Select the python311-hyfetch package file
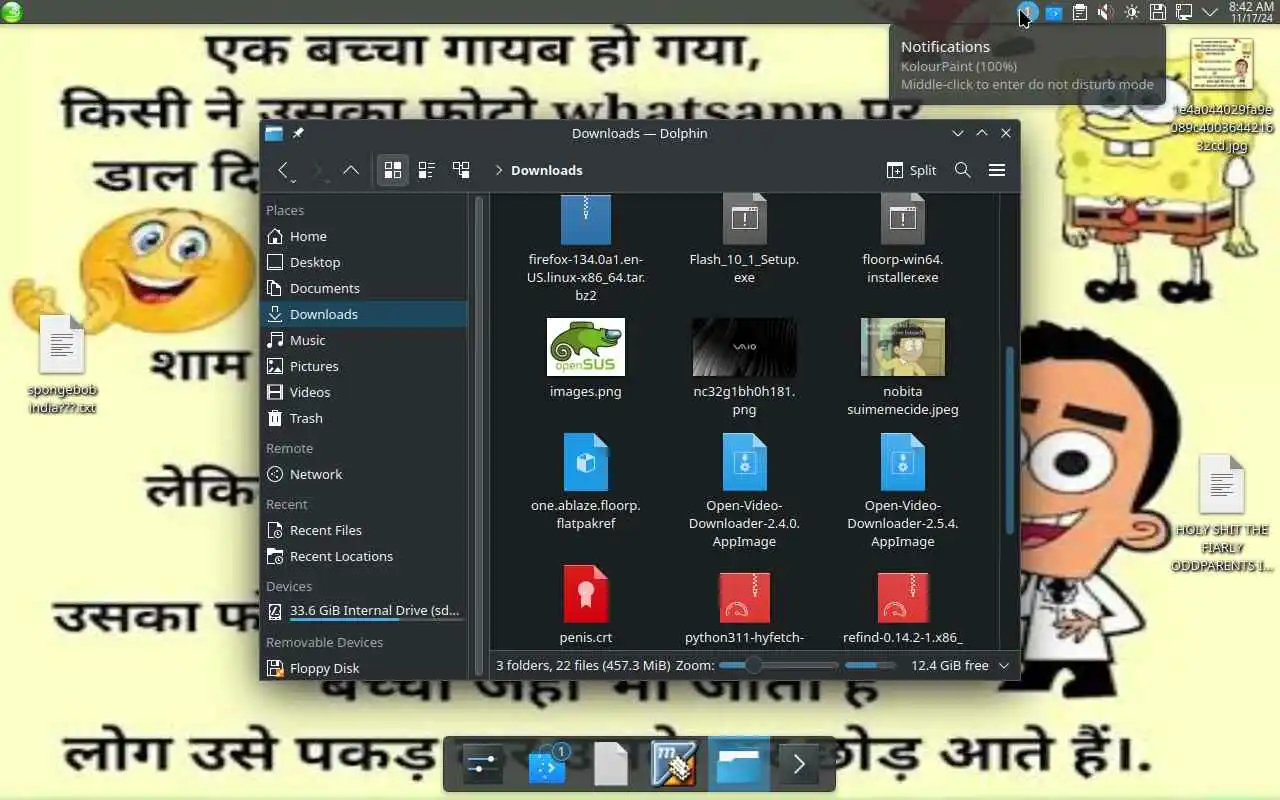The height and width of the screenshot is (800, 1280). click(744, 606)
